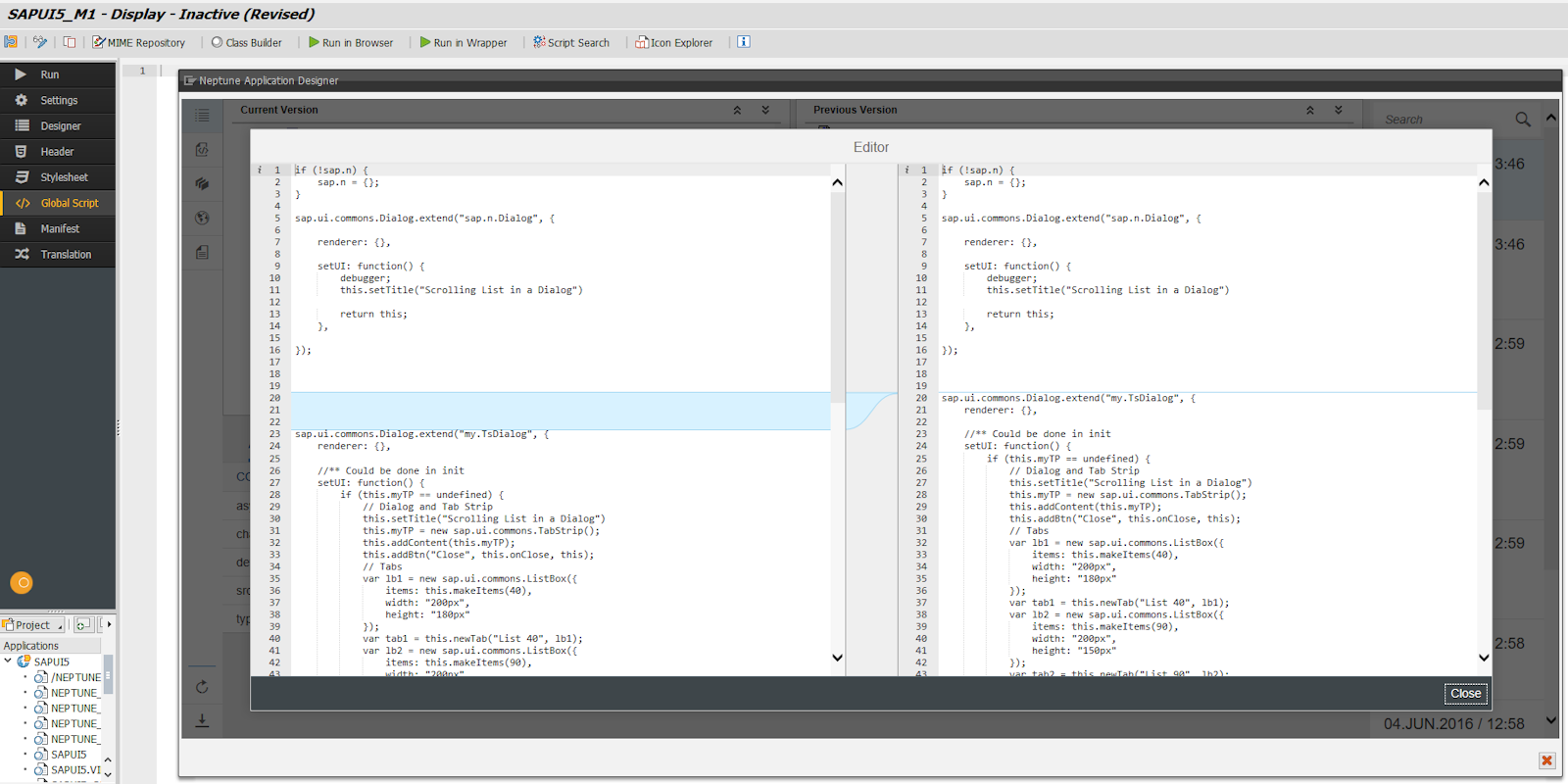Viewport: 1568px width, 784px height.
Task: Focus the Search input field
Action: (1445, 119)
